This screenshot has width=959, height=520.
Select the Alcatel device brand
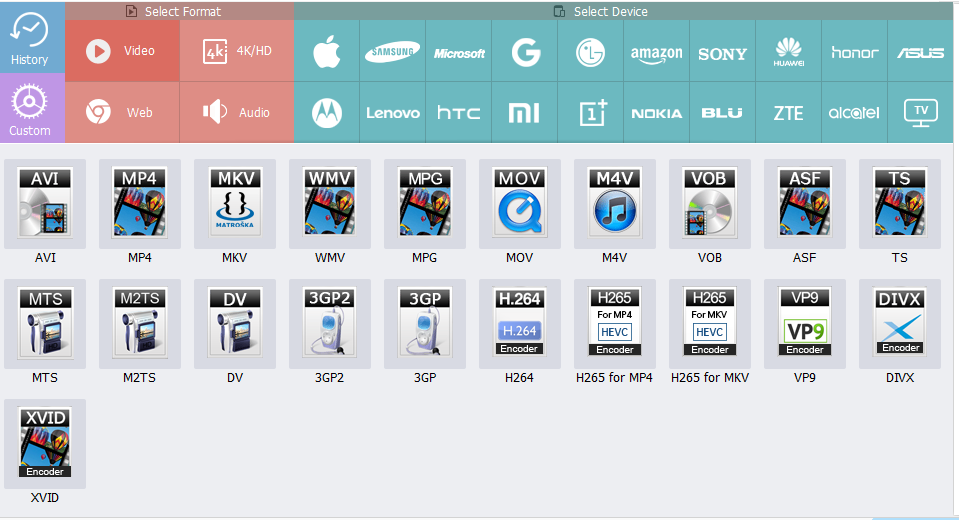pyautogui.click(x=855, y=113)
